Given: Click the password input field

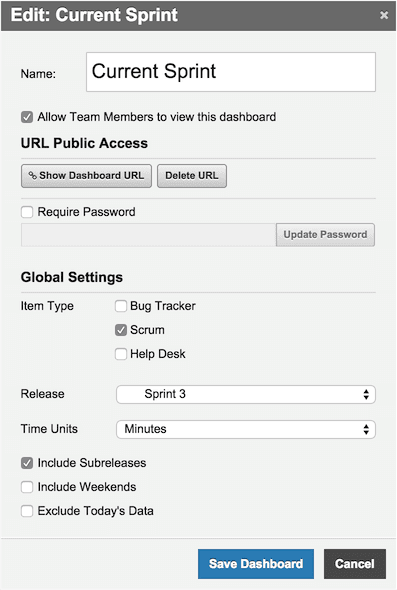Looking at the screenshot, I should 149,235.
